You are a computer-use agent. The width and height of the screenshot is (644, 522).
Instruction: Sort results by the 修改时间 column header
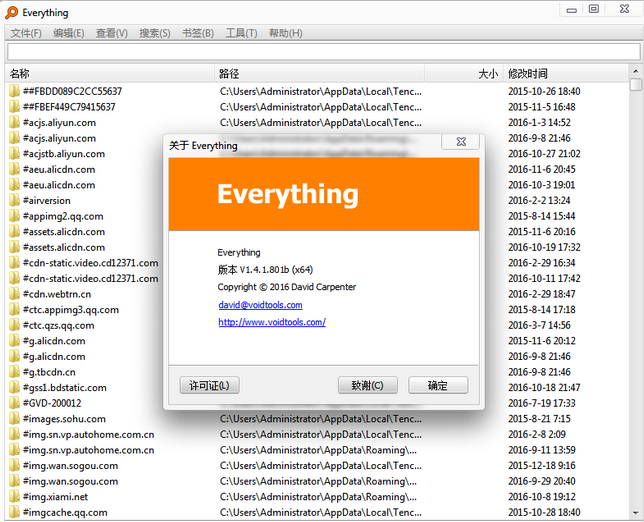point(528,73)
